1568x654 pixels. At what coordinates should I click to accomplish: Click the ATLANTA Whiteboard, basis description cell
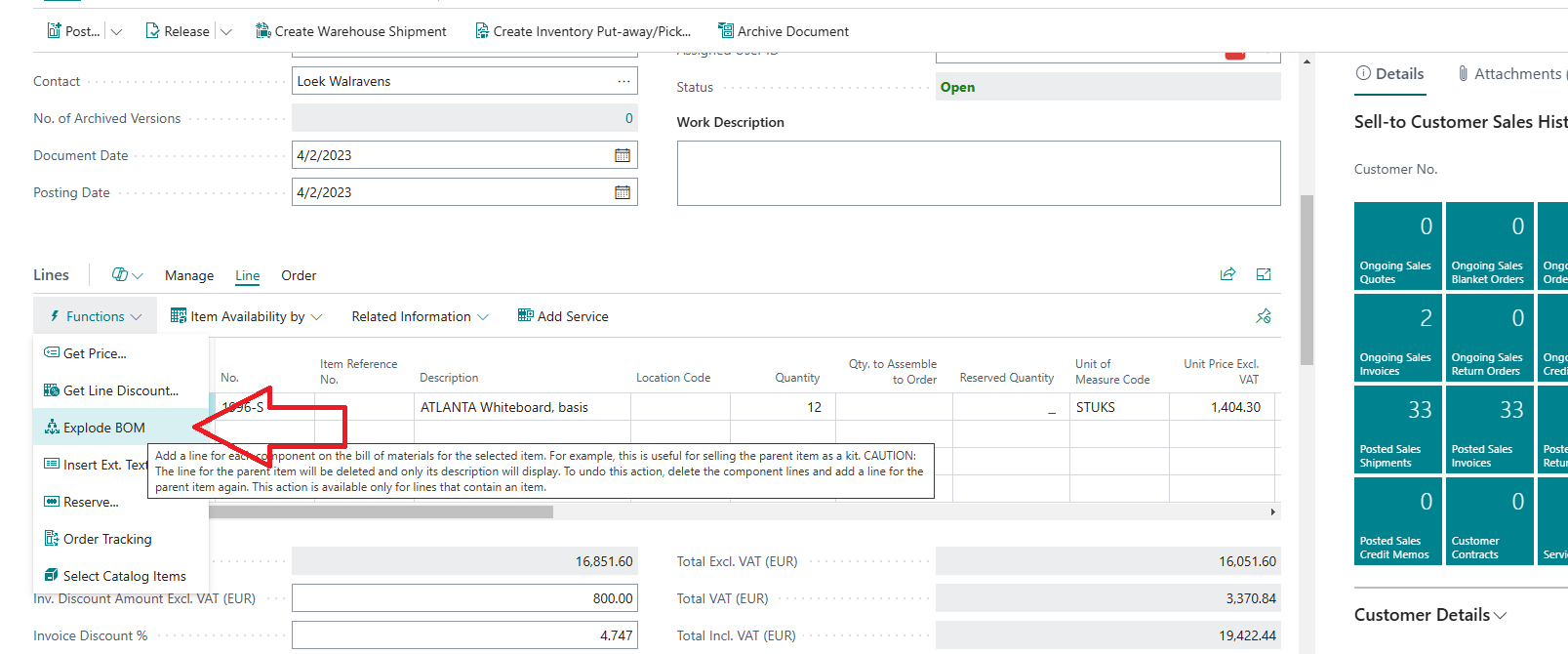[x=522, y=407]
